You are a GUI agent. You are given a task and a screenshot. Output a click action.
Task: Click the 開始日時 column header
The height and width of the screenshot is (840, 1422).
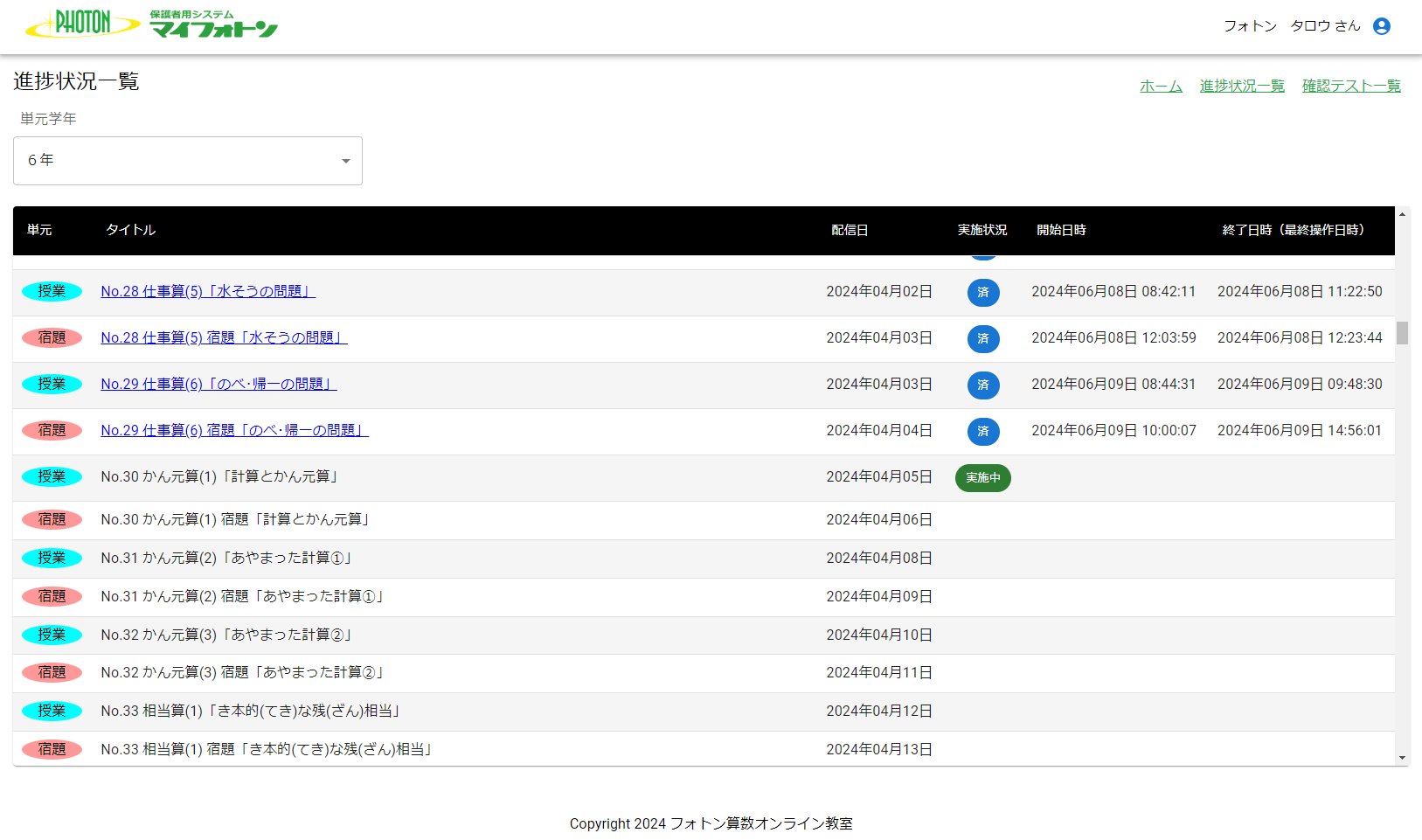[1061, 230]
